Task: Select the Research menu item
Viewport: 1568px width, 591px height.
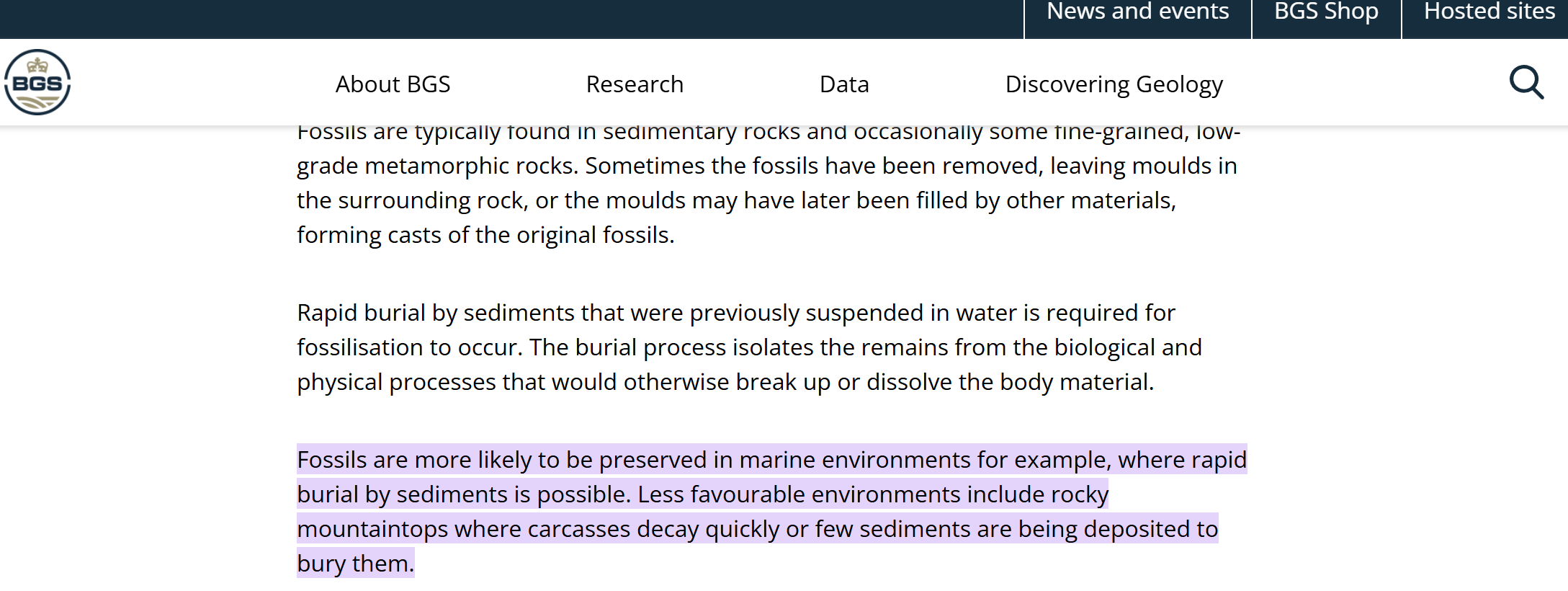Action: pyautogui.click(x=635, y=84)
